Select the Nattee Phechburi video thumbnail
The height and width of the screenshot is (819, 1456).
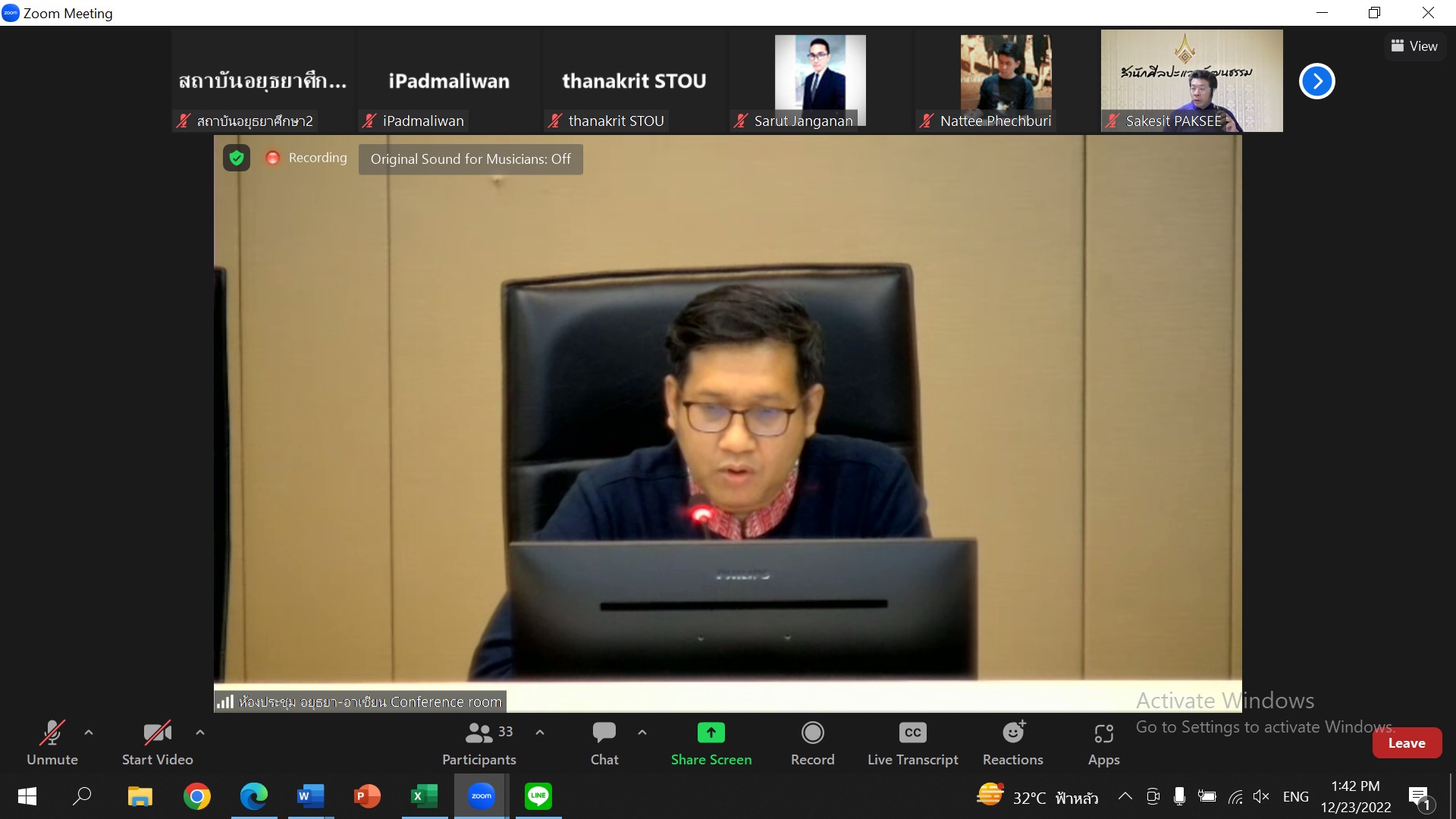click(x=1006, y=81)
